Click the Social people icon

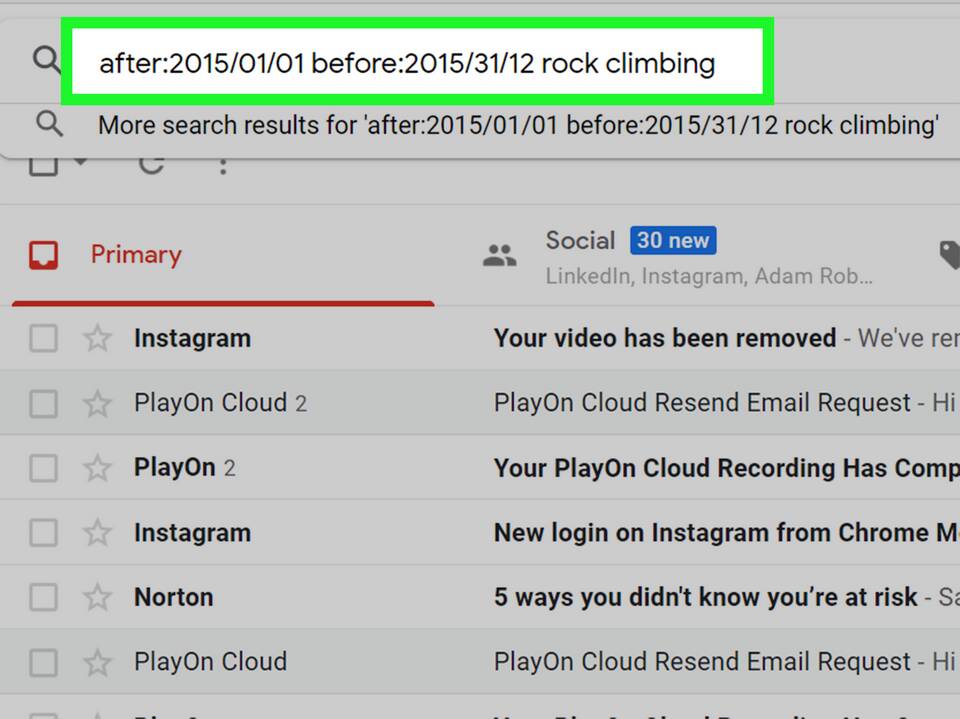(x=500, y=255)
